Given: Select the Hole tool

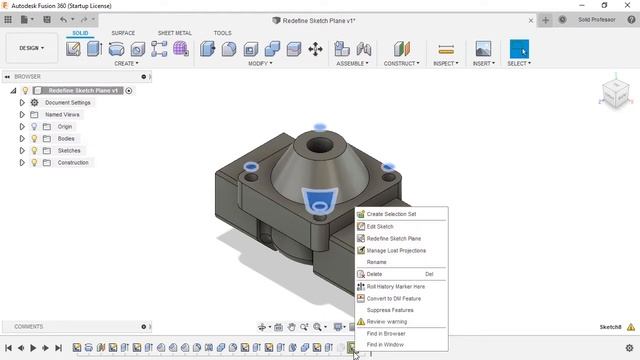Looking at the screenshot, I should pos(138,49).
